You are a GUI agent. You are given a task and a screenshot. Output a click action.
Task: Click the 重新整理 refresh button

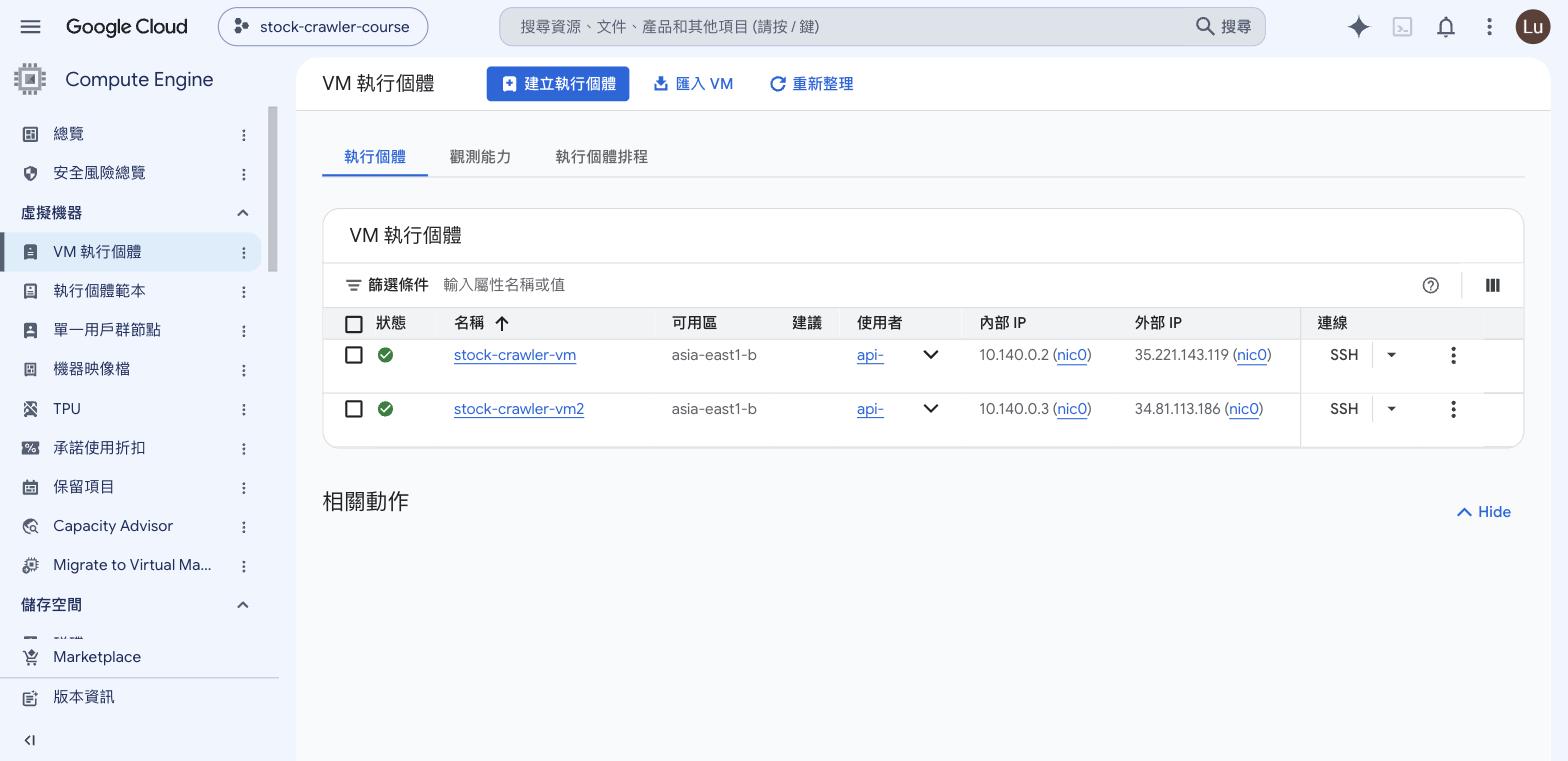811,84
